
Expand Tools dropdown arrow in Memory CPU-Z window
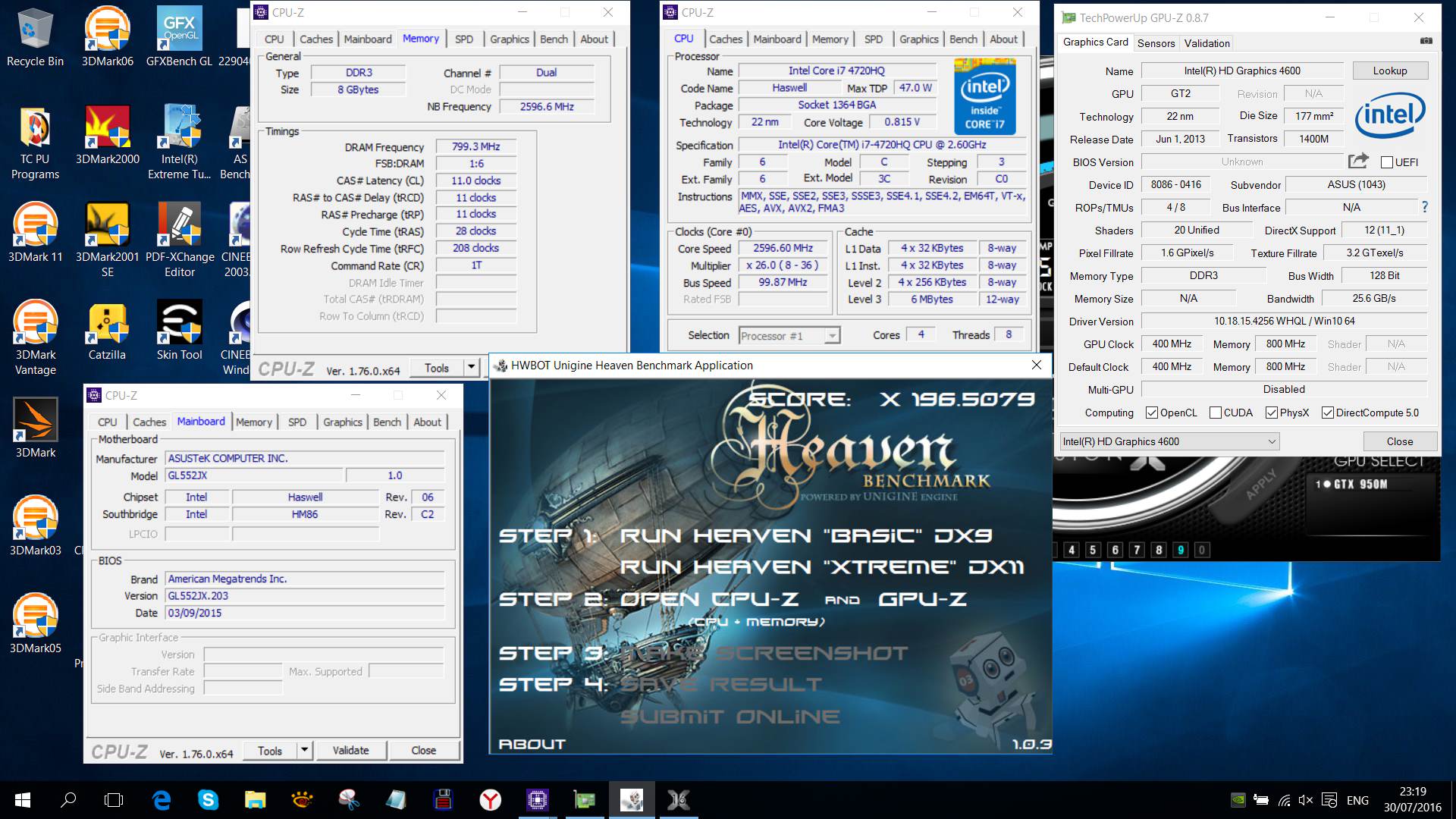471,368
